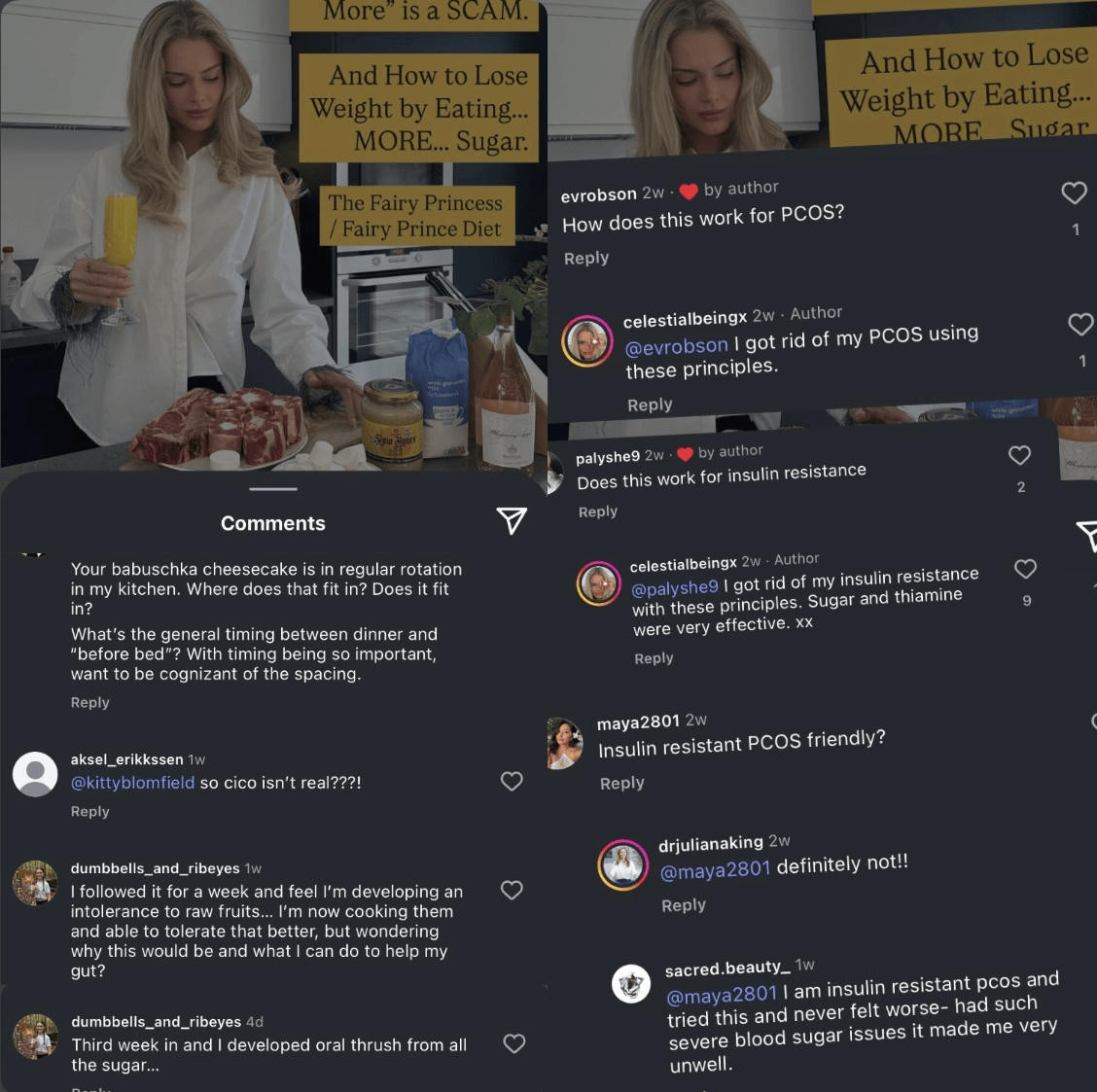
Task: Tap the send icon beside Comments header
Action: pos(512,520)
